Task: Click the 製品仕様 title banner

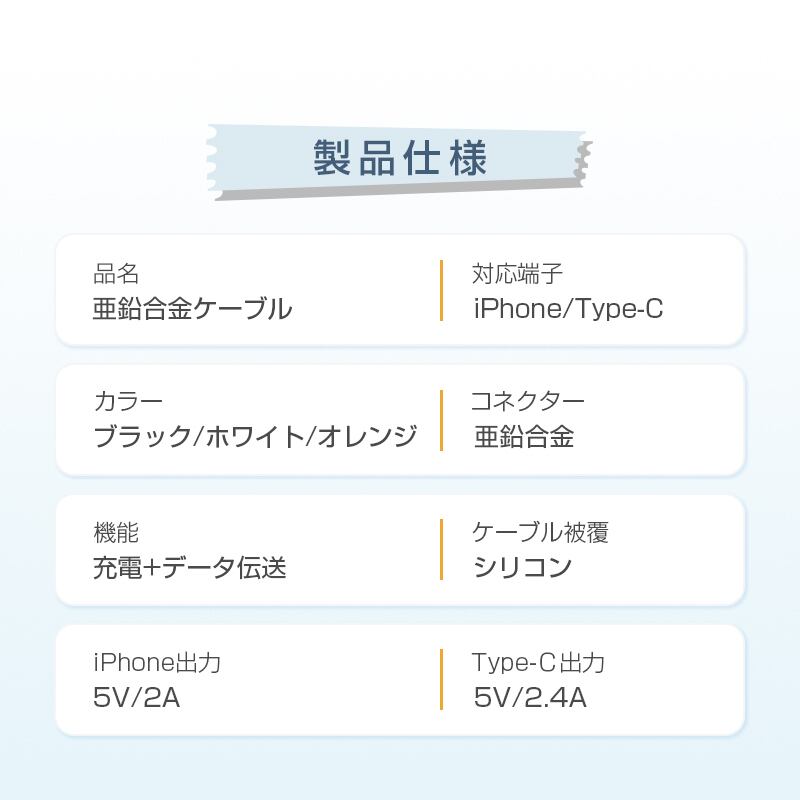Action: [x=399, y=161]
